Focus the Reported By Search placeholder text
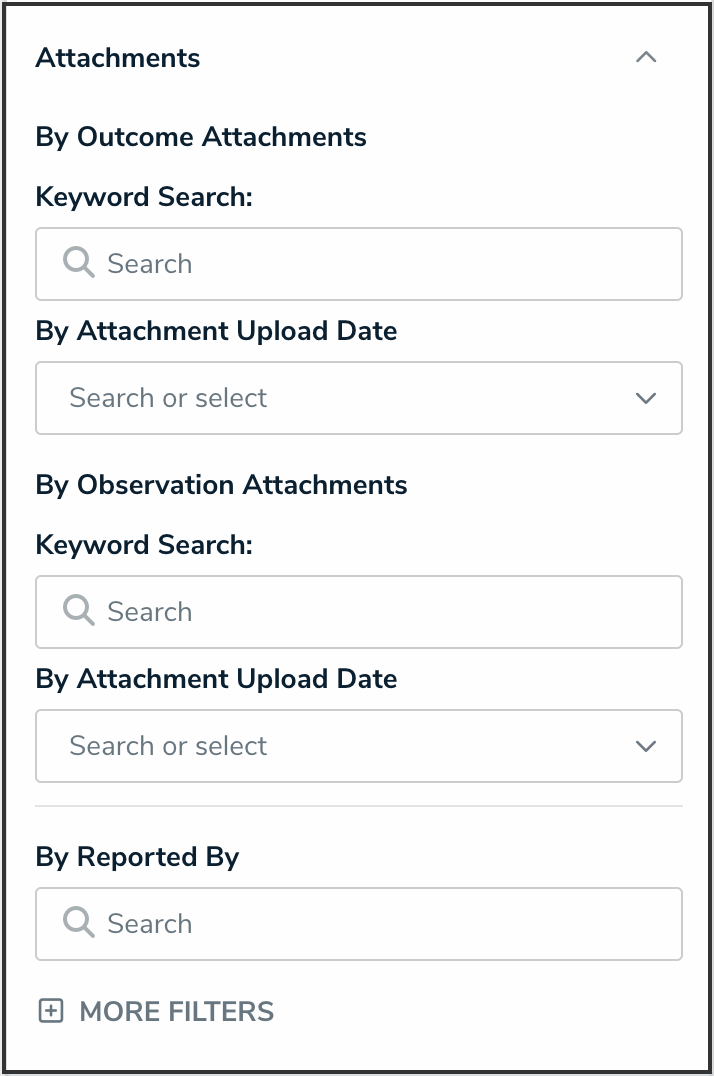 point(150,924)
